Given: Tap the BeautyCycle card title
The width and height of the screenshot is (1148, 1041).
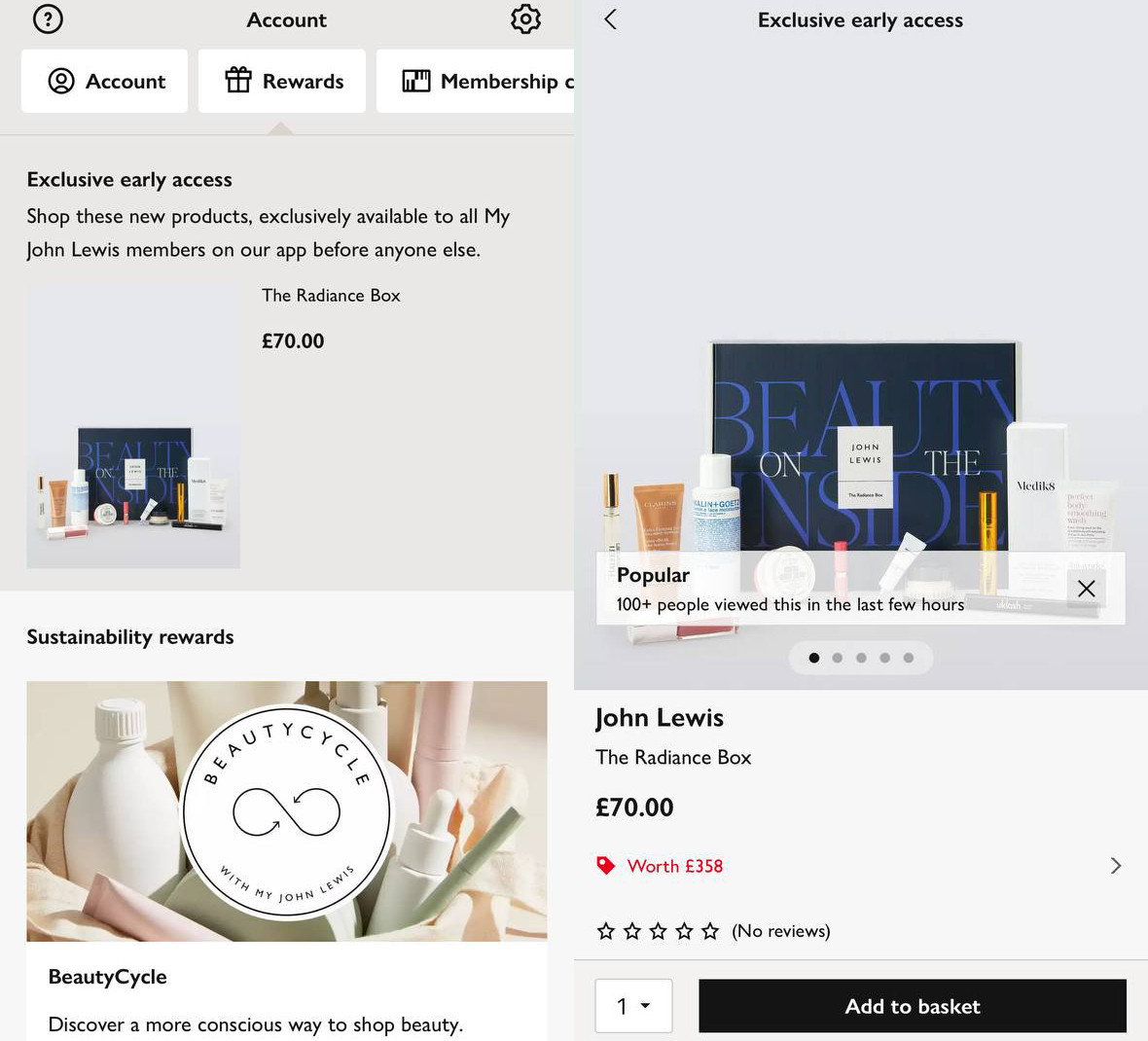Looking at the screenshot, I should (x=108, y=977).
